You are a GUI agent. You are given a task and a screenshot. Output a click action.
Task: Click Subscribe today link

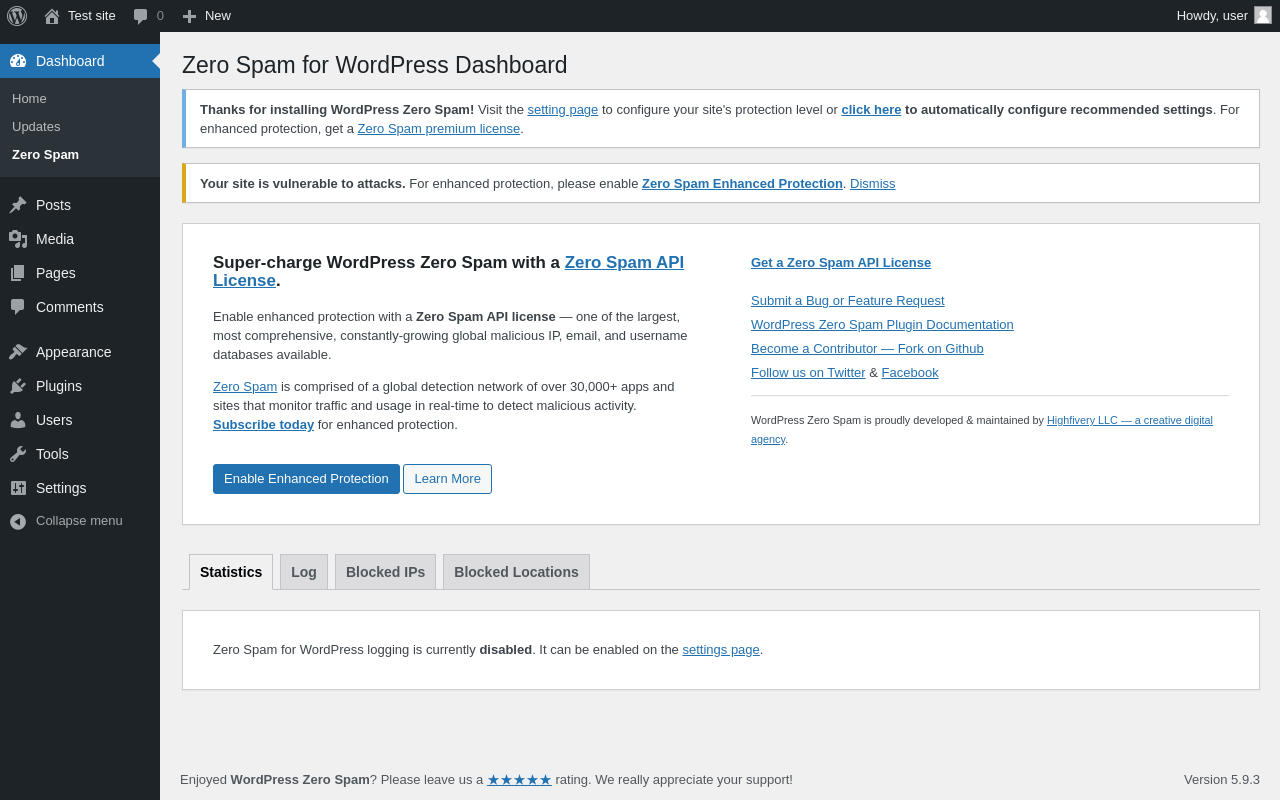point(263,424)
